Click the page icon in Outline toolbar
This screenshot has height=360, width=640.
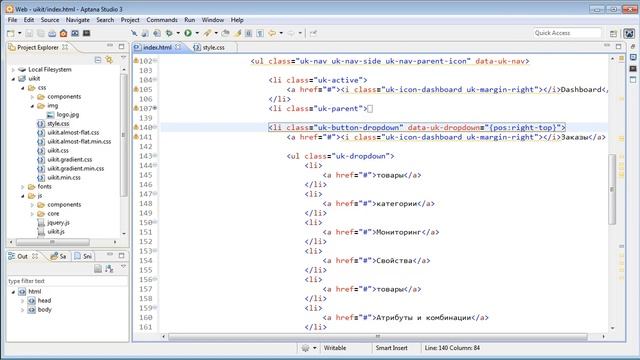[x=98, y=269]
